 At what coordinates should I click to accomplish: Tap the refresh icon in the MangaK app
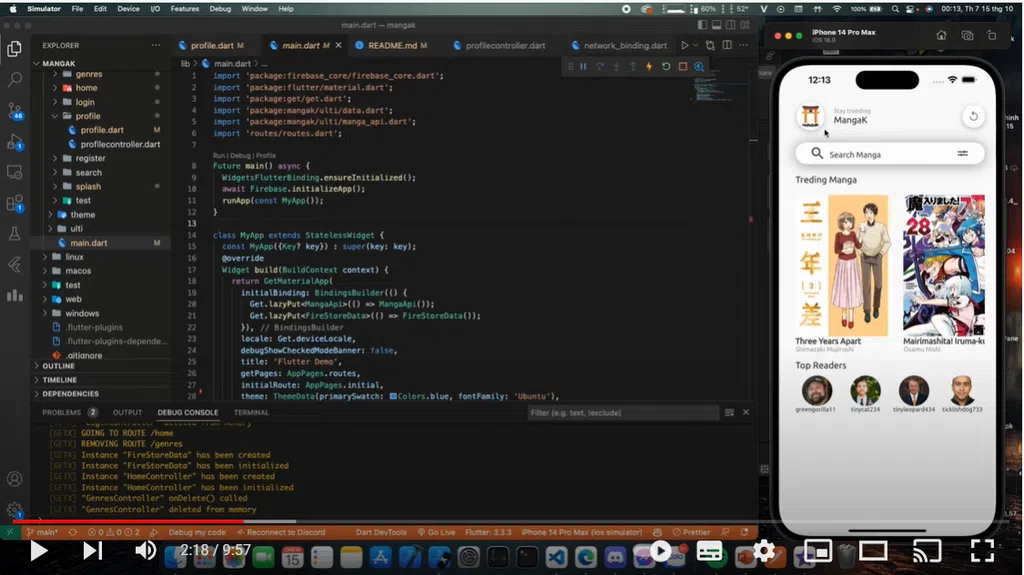pyautogui.click(x=972, y=117)
